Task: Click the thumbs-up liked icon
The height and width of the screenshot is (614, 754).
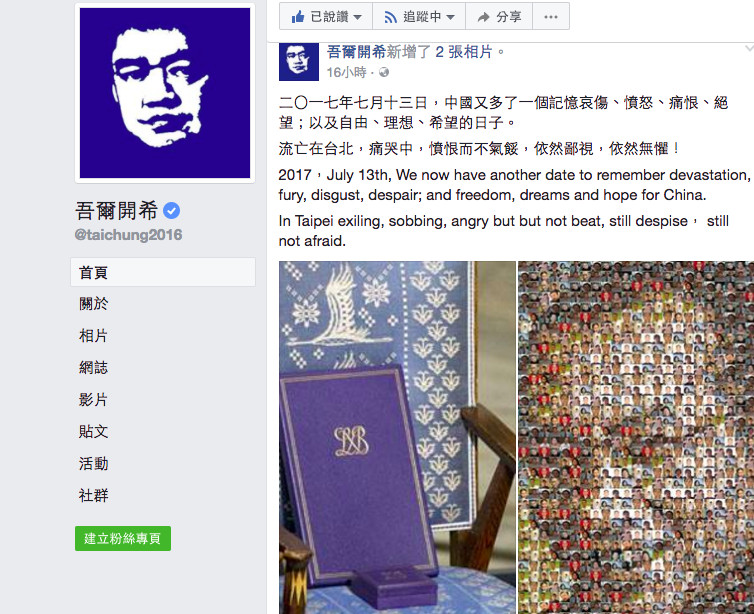Action: pyautogui.click(x=298, y=17)
